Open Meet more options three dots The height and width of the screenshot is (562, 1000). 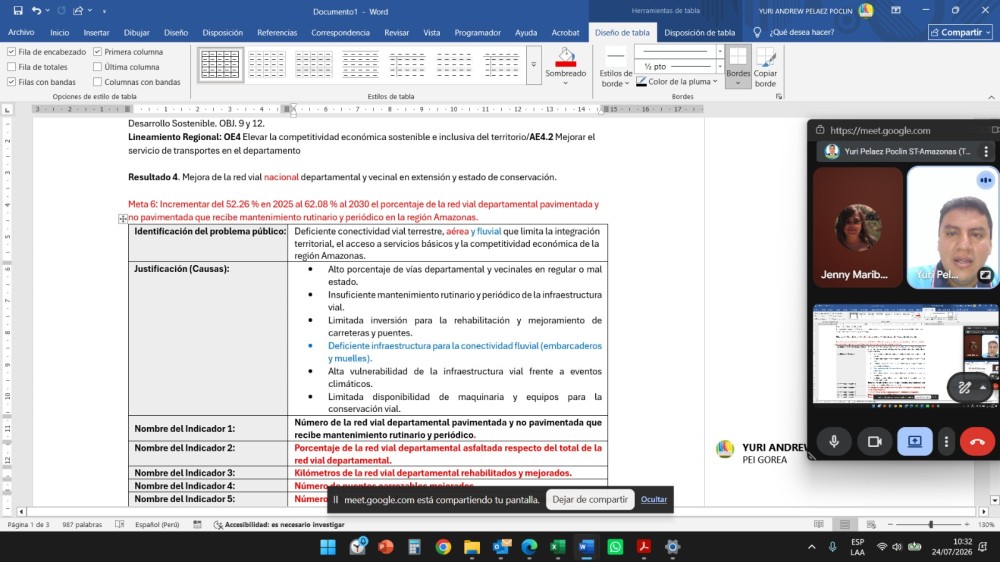point(946,441)
